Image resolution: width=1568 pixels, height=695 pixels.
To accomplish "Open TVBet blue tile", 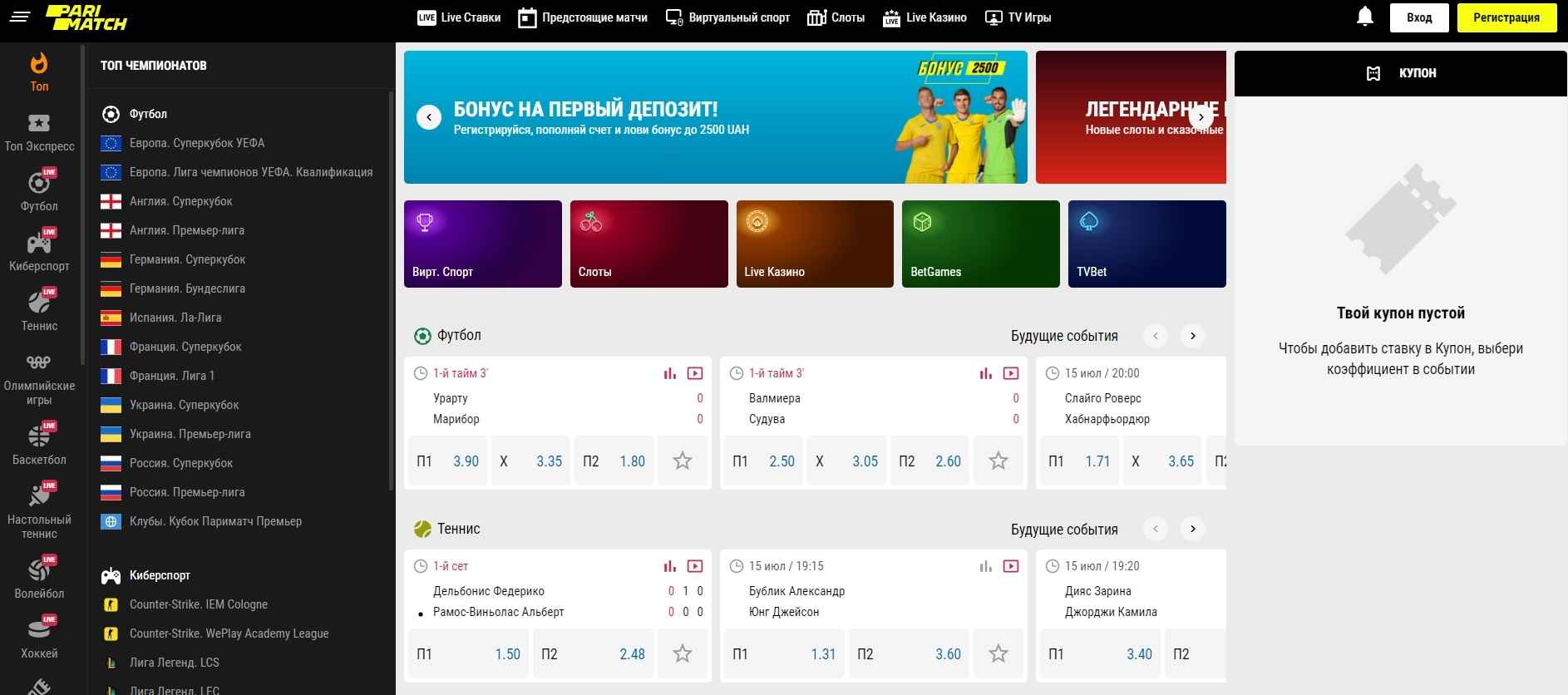I will point(1147,244).
